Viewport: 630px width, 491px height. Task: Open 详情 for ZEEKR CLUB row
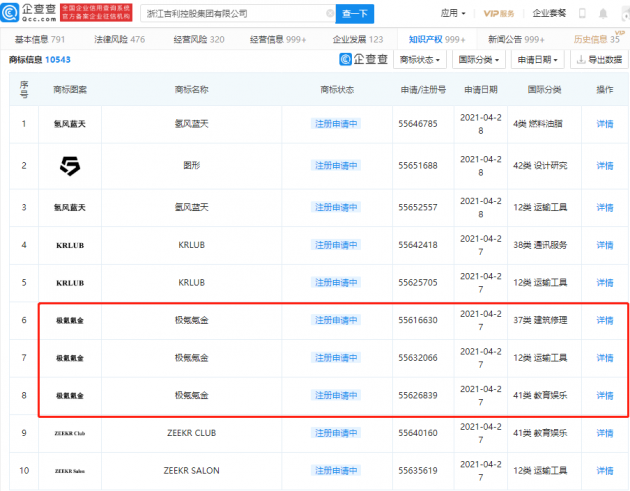pos(604,433)
